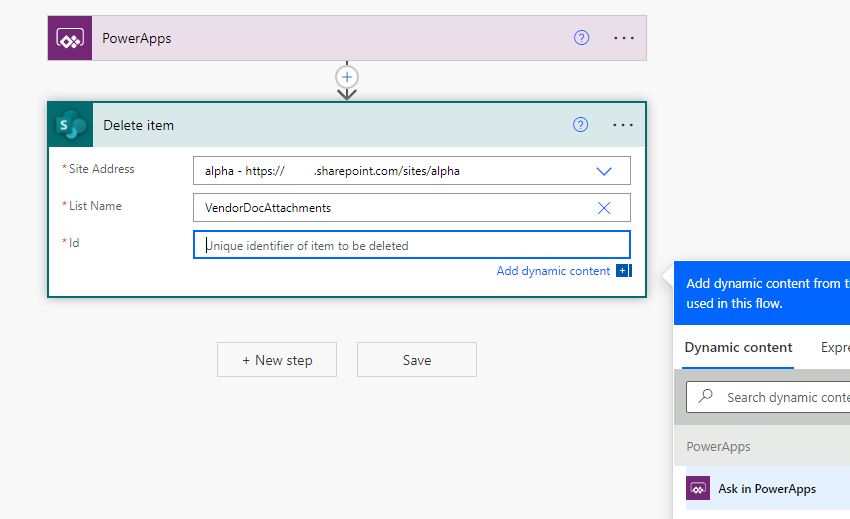Click the PowerApps section header in panel
The width and height of the screenshot is (850, 519).
click(x=718, y=447)
